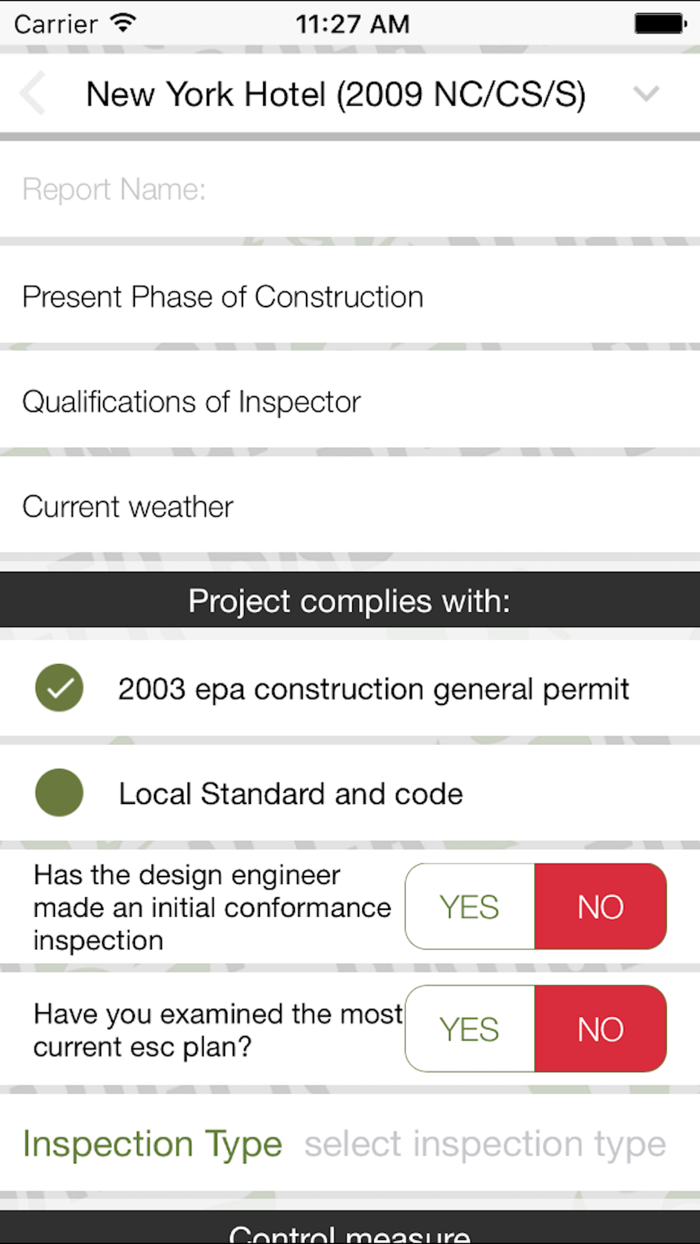
Task: Select YES for initial conformance inspection
Action: click(x=469, y=906)
